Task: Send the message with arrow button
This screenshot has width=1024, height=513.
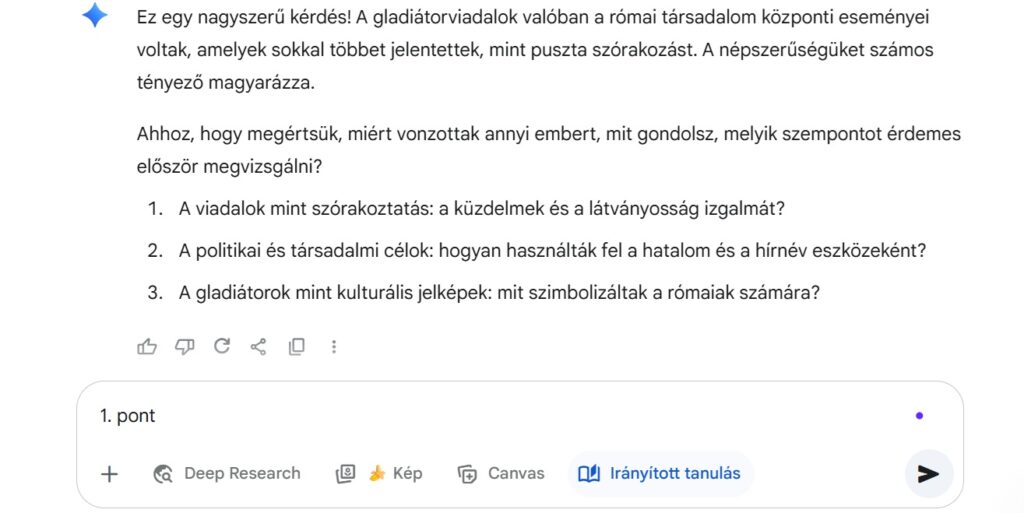Action: [928, 473]
